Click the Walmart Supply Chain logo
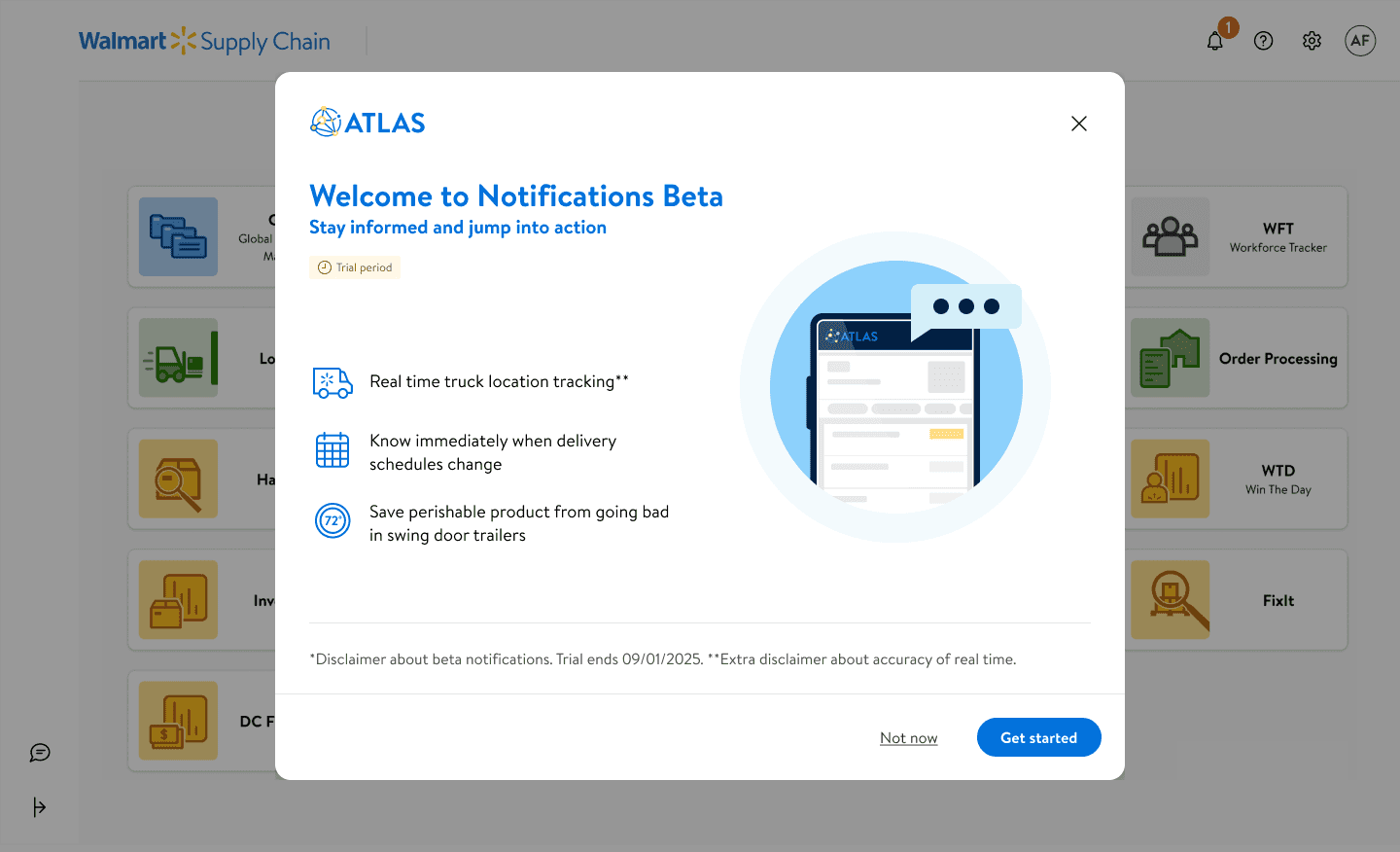Viewport: 1400px width, 852px height. click(x=204, y=41)
